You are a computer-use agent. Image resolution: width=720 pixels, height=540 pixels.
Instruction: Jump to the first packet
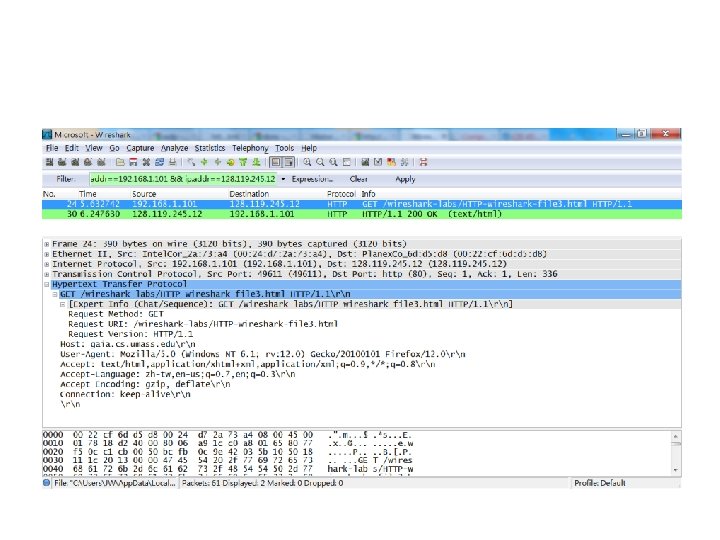(x=243, y=162)
